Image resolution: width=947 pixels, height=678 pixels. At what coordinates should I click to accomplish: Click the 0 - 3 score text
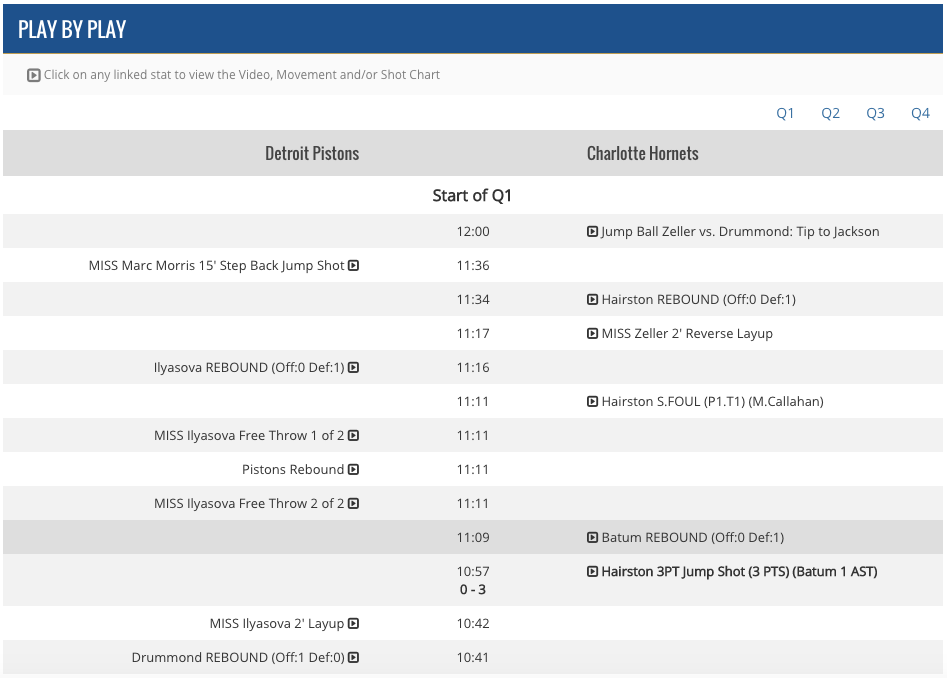point(473,590)
